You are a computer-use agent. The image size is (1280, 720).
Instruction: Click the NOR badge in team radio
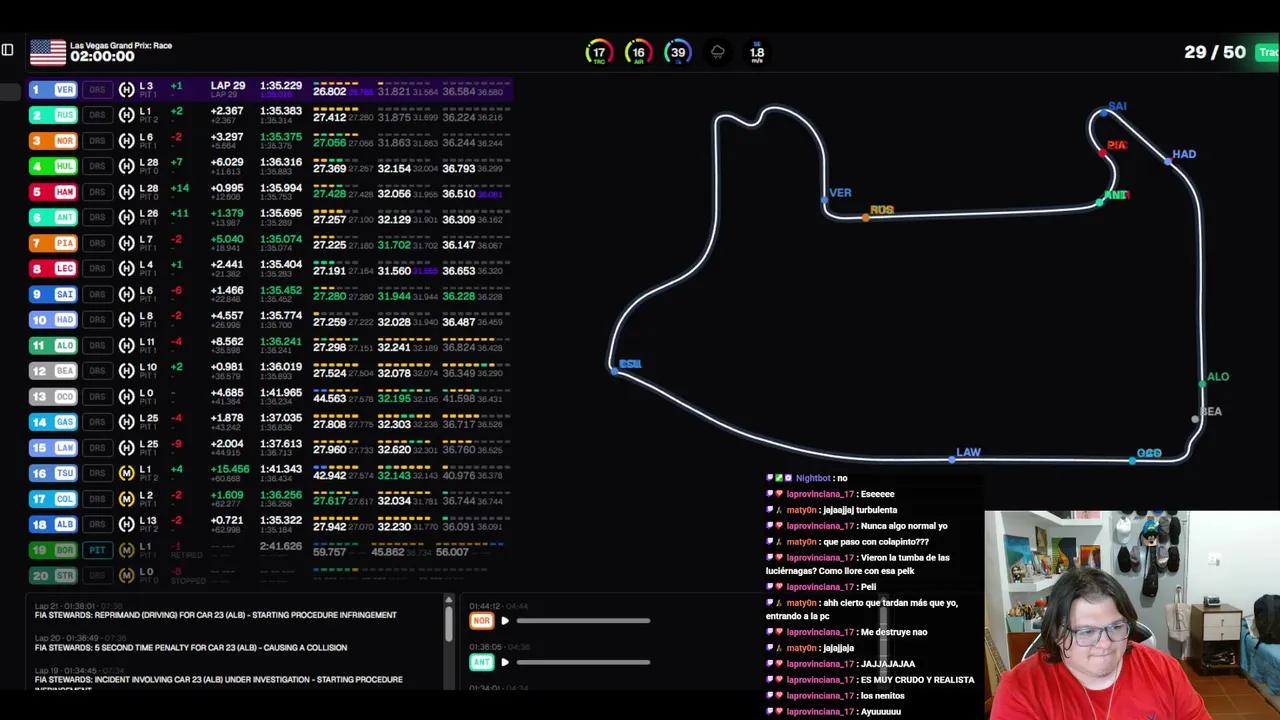pyautogui.click(x=482, y=621)
